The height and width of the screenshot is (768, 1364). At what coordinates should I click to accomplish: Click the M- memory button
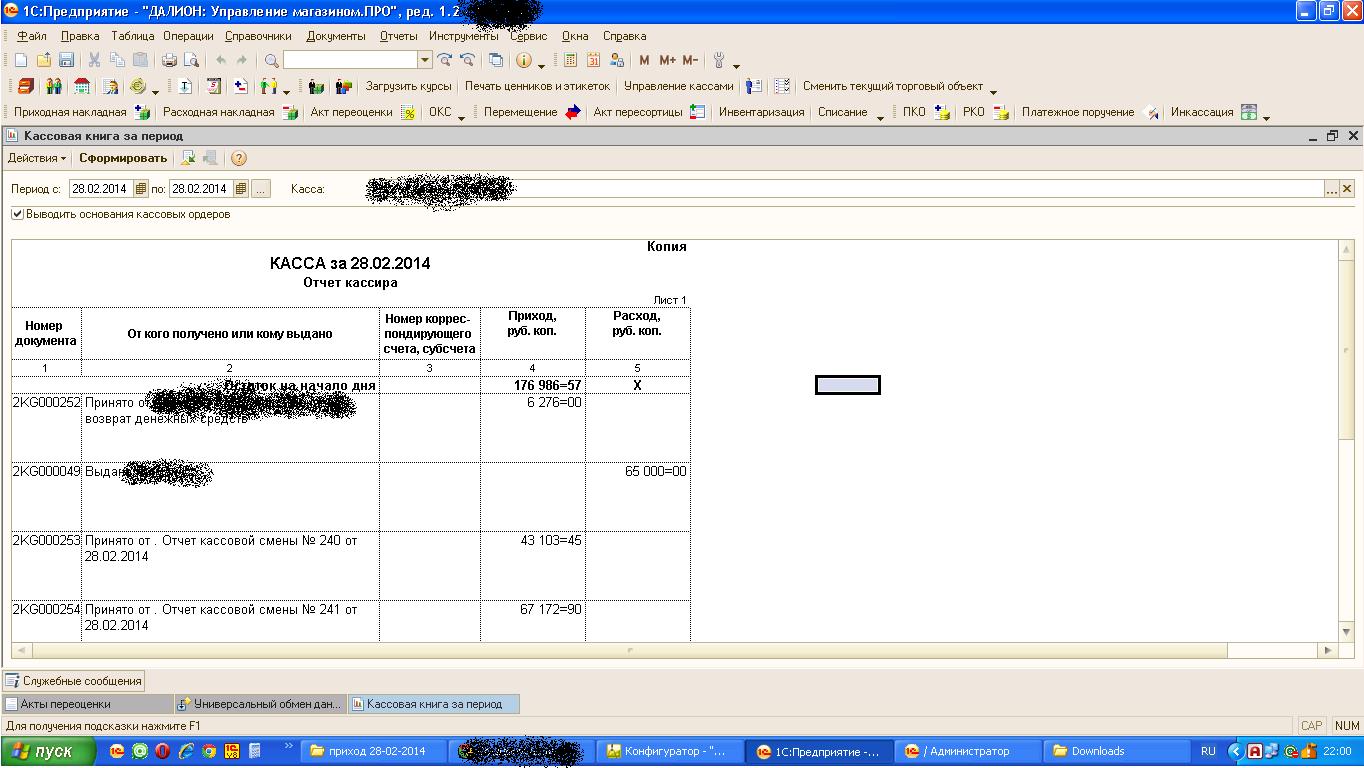pyautogui.click(x=690, y=60)
